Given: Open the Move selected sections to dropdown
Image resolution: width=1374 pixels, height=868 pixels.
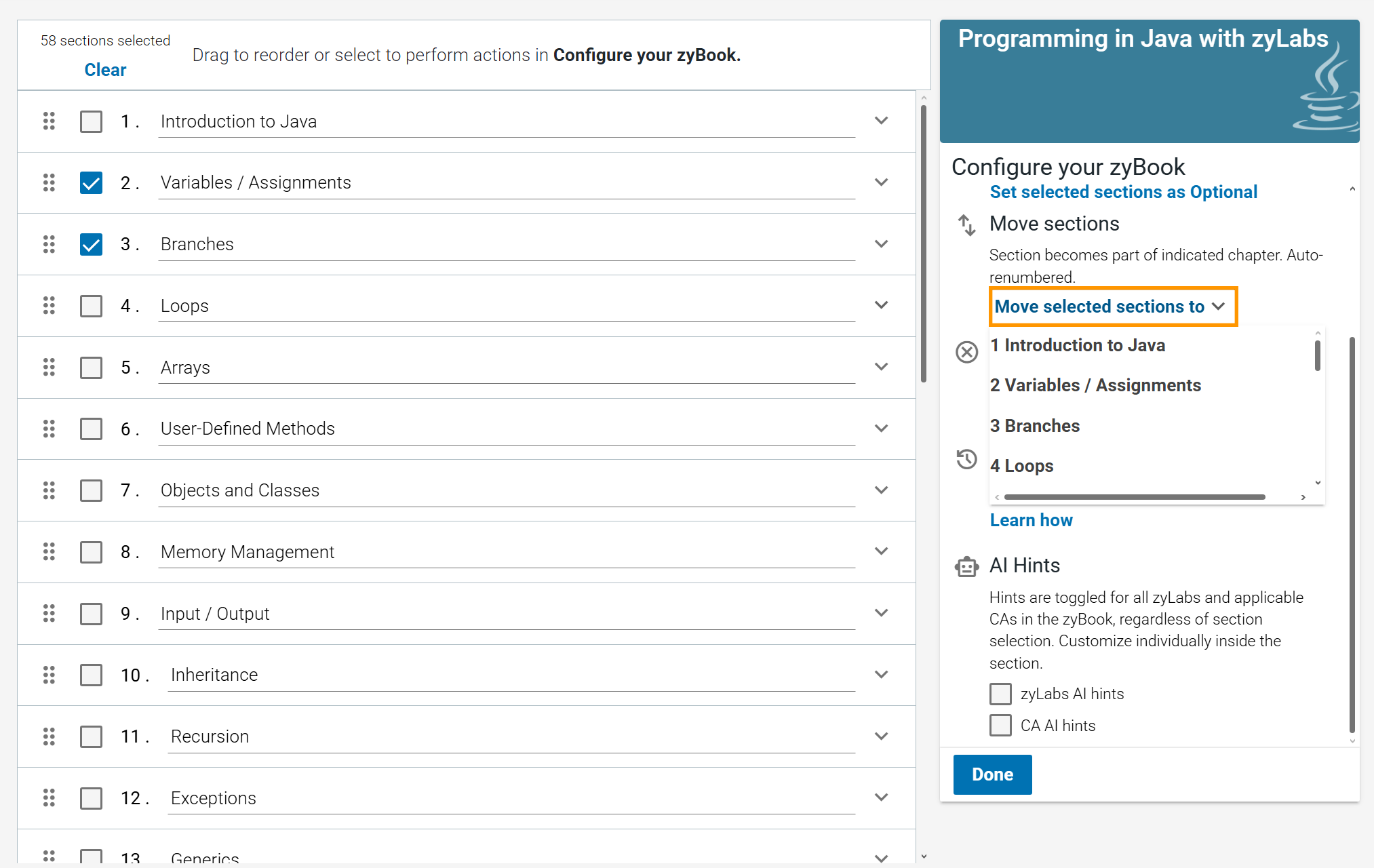Looking at the screenshot, I should pyautogui.click(x=1113, y=307).
